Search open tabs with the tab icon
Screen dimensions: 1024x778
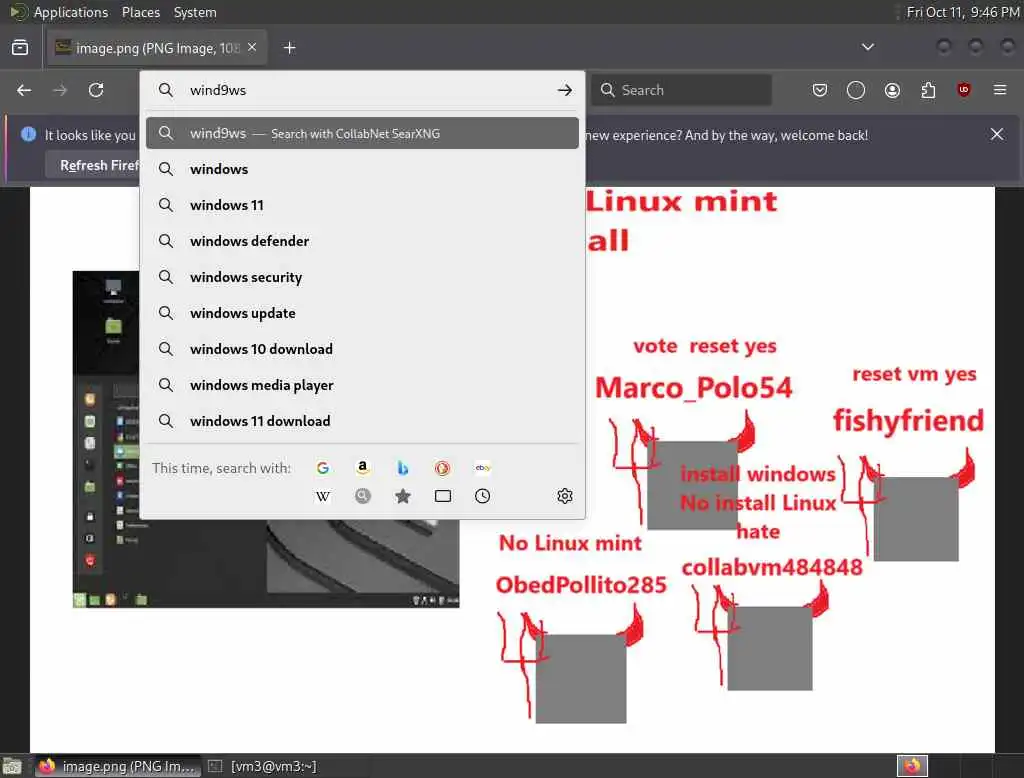pyautogui.click(x=443, y=496)
